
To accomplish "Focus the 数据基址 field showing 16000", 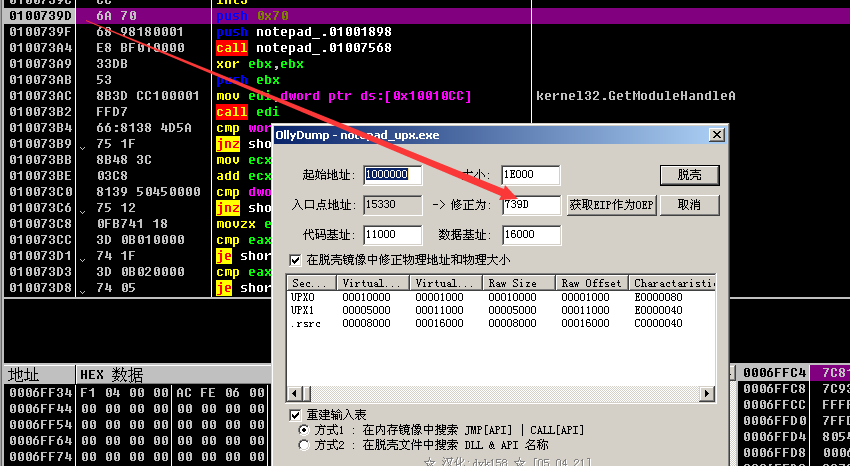I will point(531,235).
